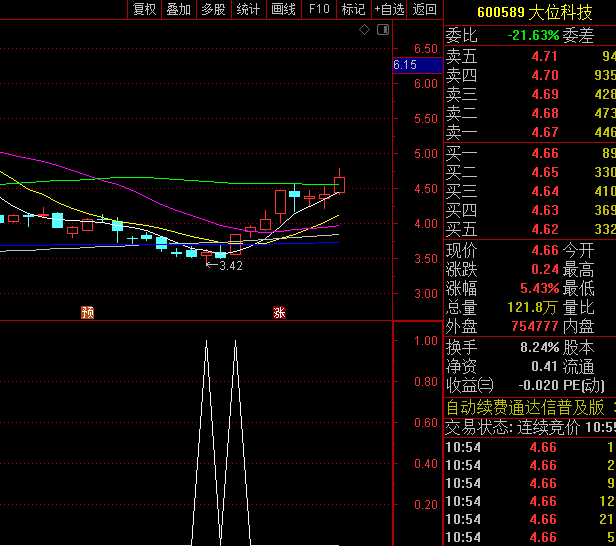Select the 卖一 ask price 4.67
Viewport: 616px width, 546px height.
(x=544, y=132)
